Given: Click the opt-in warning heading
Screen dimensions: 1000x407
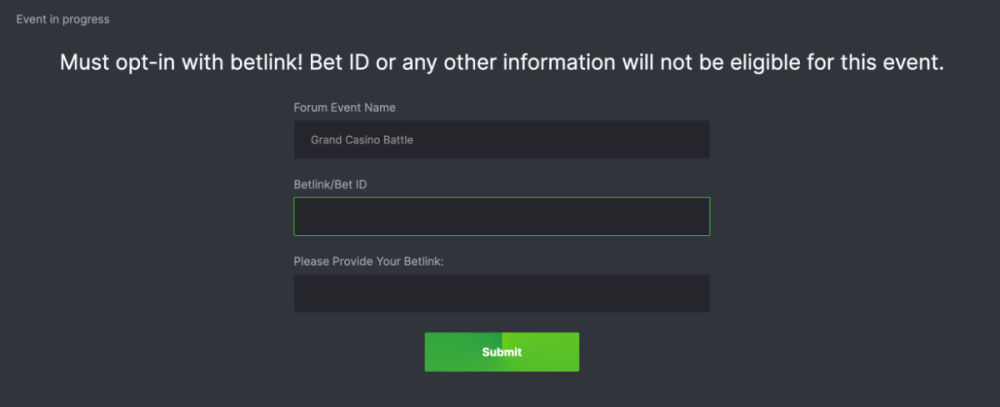Looking at the screenshot, I should click(501, 62).
